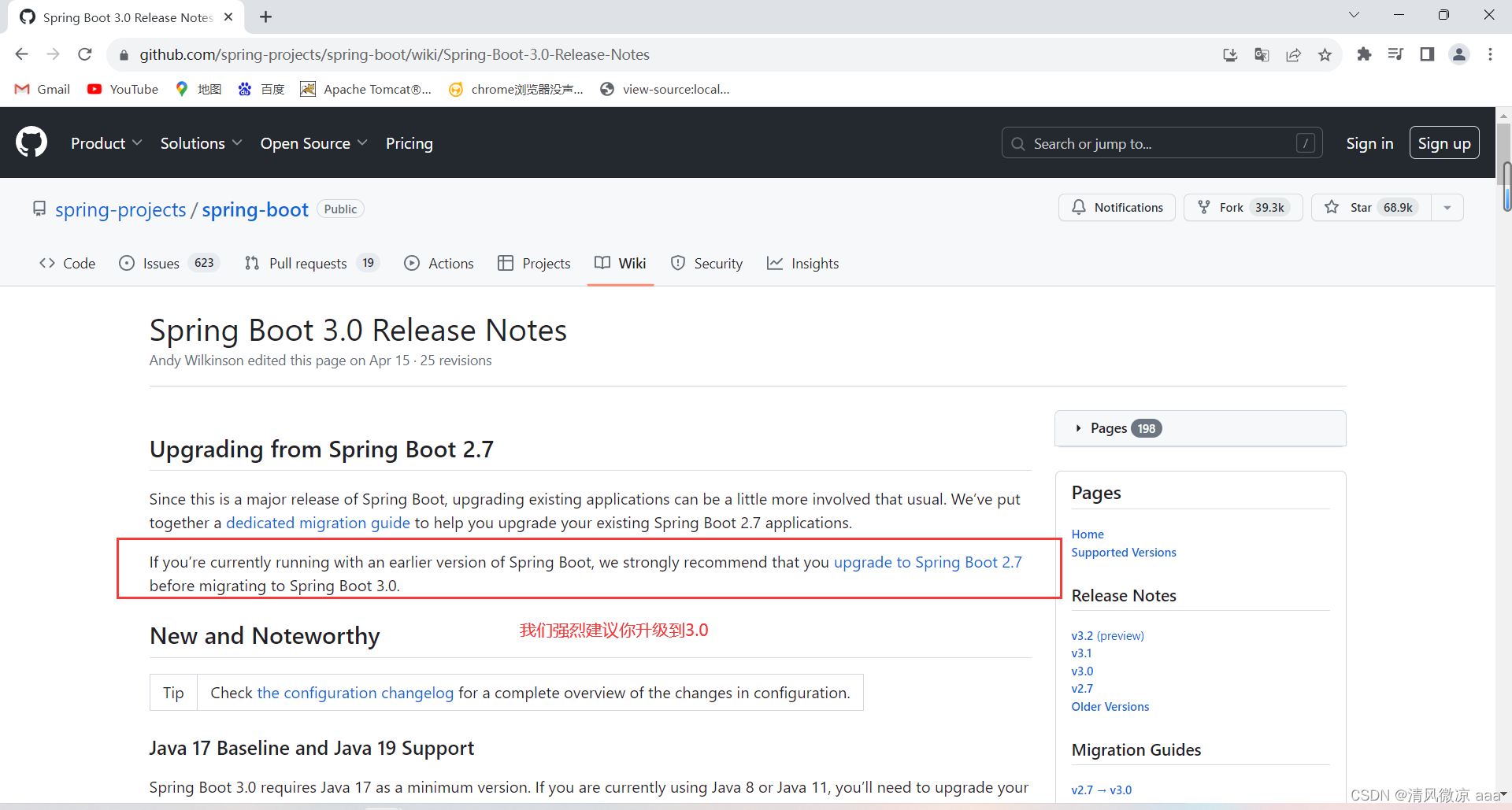This screenshot has height=810, width=1512.
Task: Open tab search chevron in title bar
Action: point(1354,15)
